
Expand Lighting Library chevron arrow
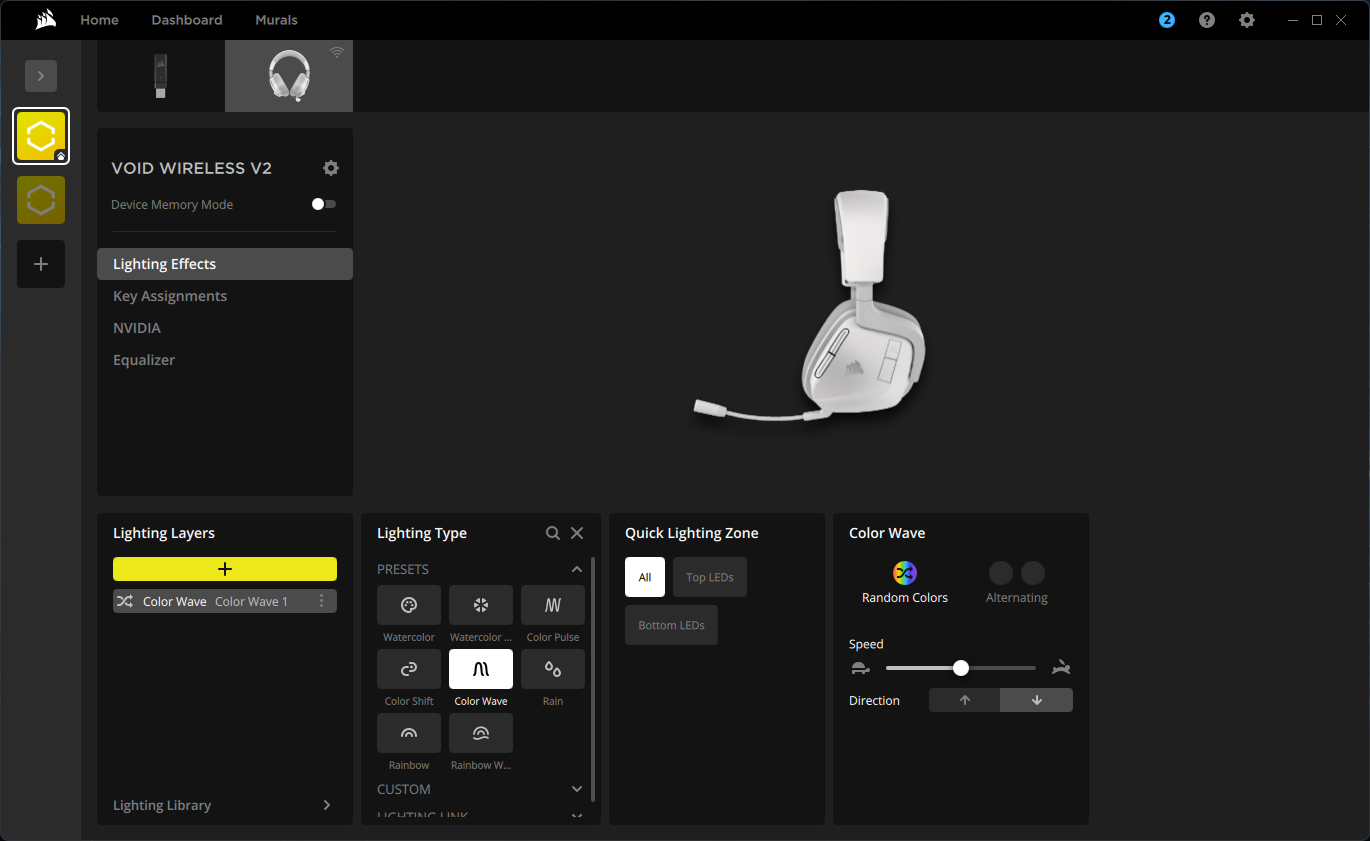coord(326,805)
